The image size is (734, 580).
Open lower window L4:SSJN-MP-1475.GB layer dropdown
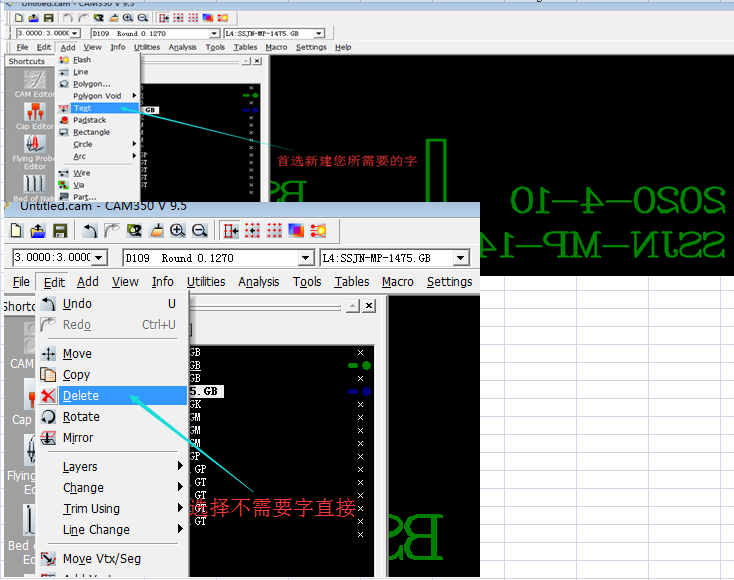pyautogui.click(x=460, y=258)
